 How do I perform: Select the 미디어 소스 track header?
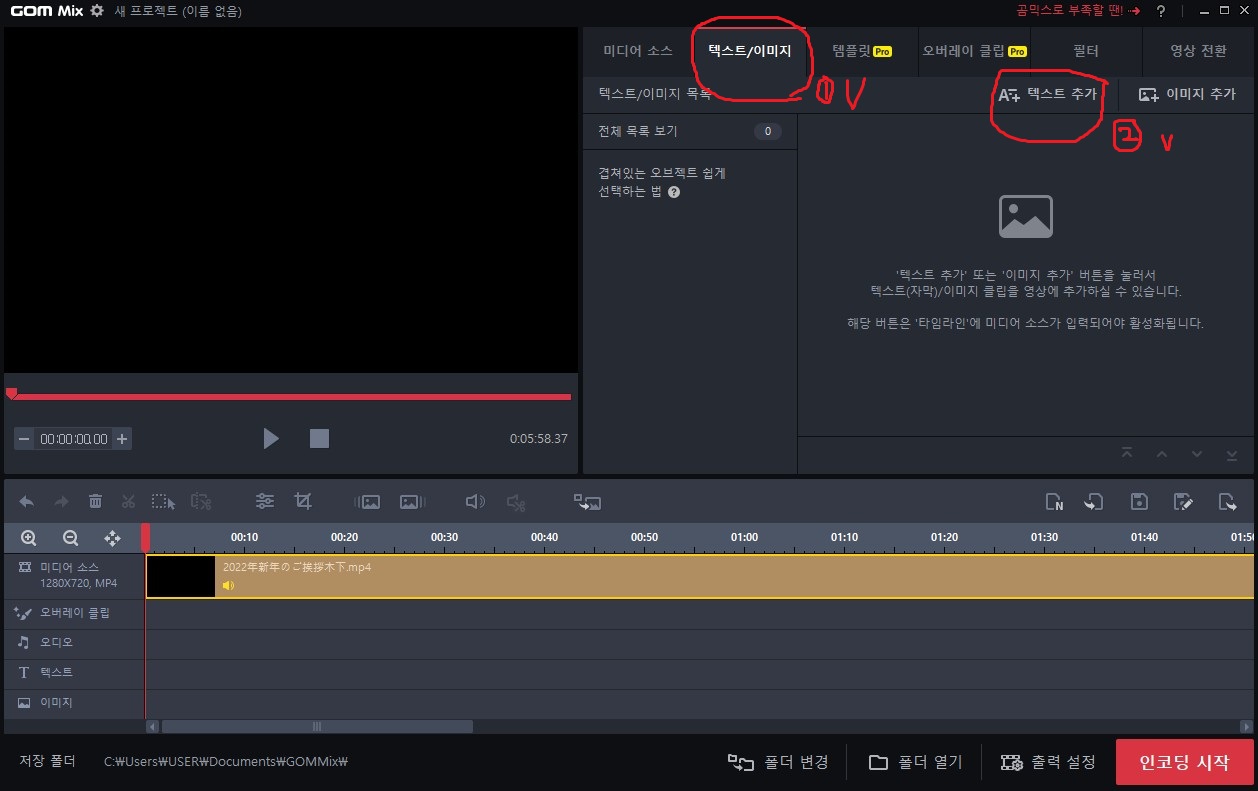point(73,574)
